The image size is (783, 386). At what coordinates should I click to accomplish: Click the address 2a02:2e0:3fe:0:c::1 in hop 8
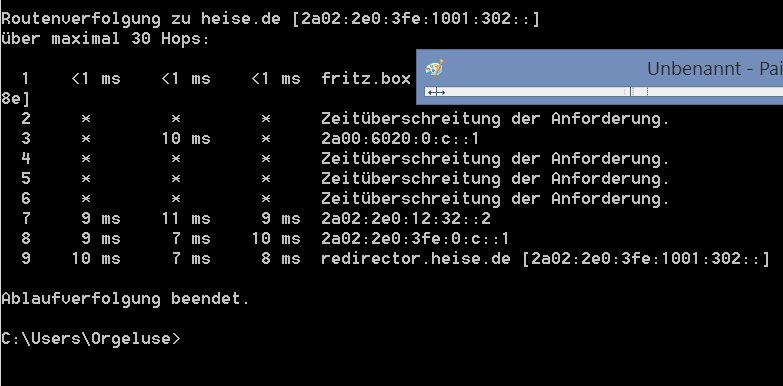pos(415,238)
